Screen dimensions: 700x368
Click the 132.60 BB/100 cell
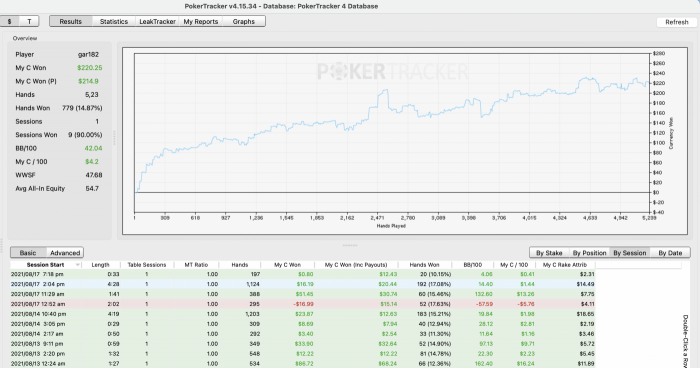[484, 294]
